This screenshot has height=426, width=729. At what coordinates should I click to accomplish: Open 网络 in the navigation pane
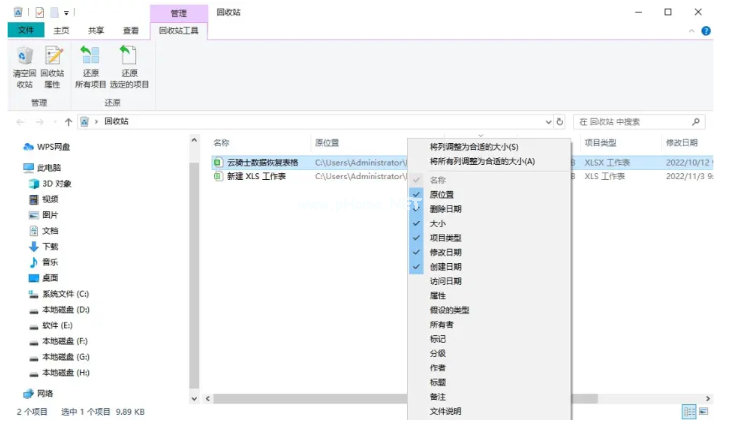tap(38, 394)
